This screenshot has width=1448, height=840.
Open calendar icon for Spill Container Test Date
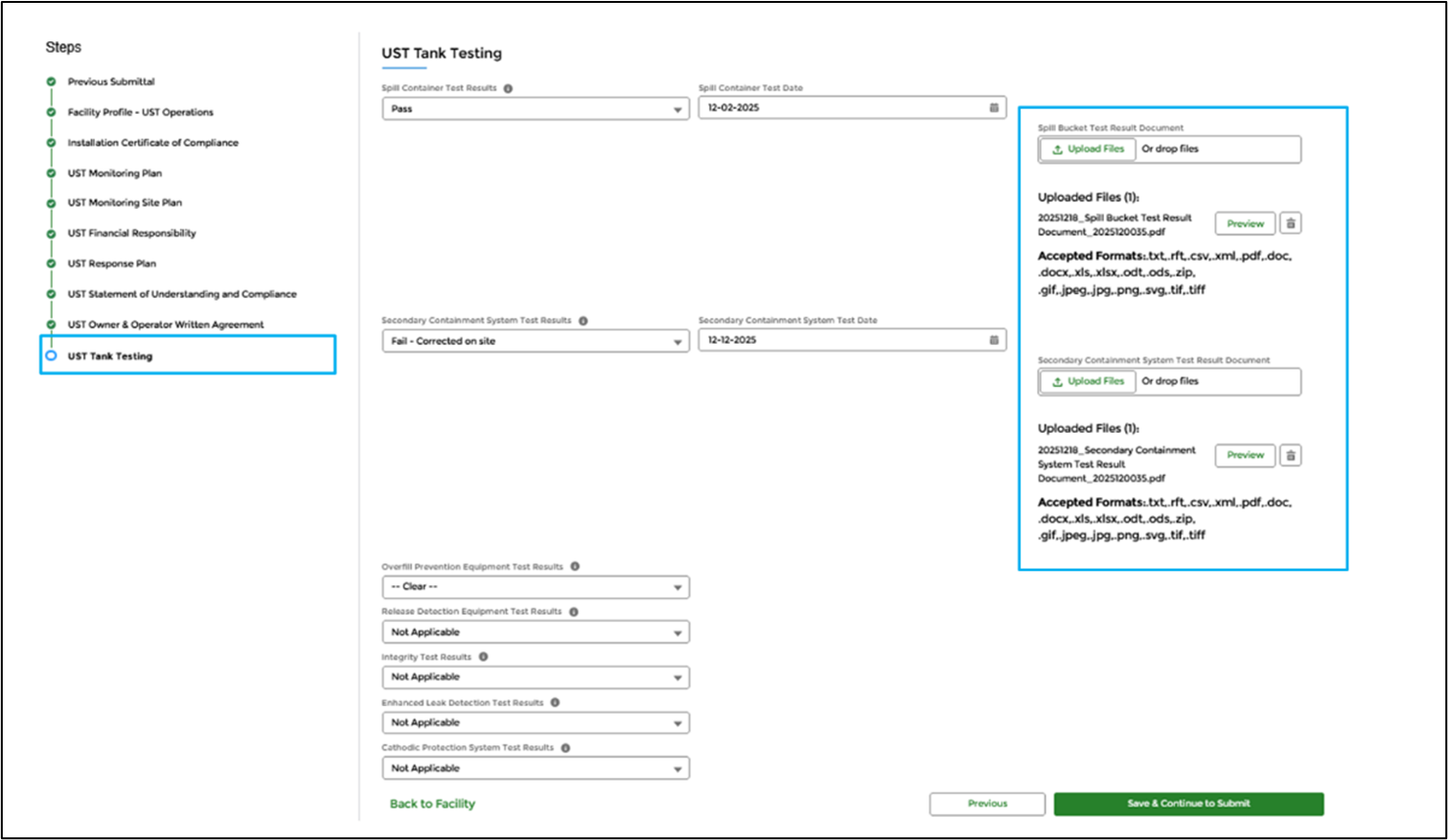tap(994, 108)
